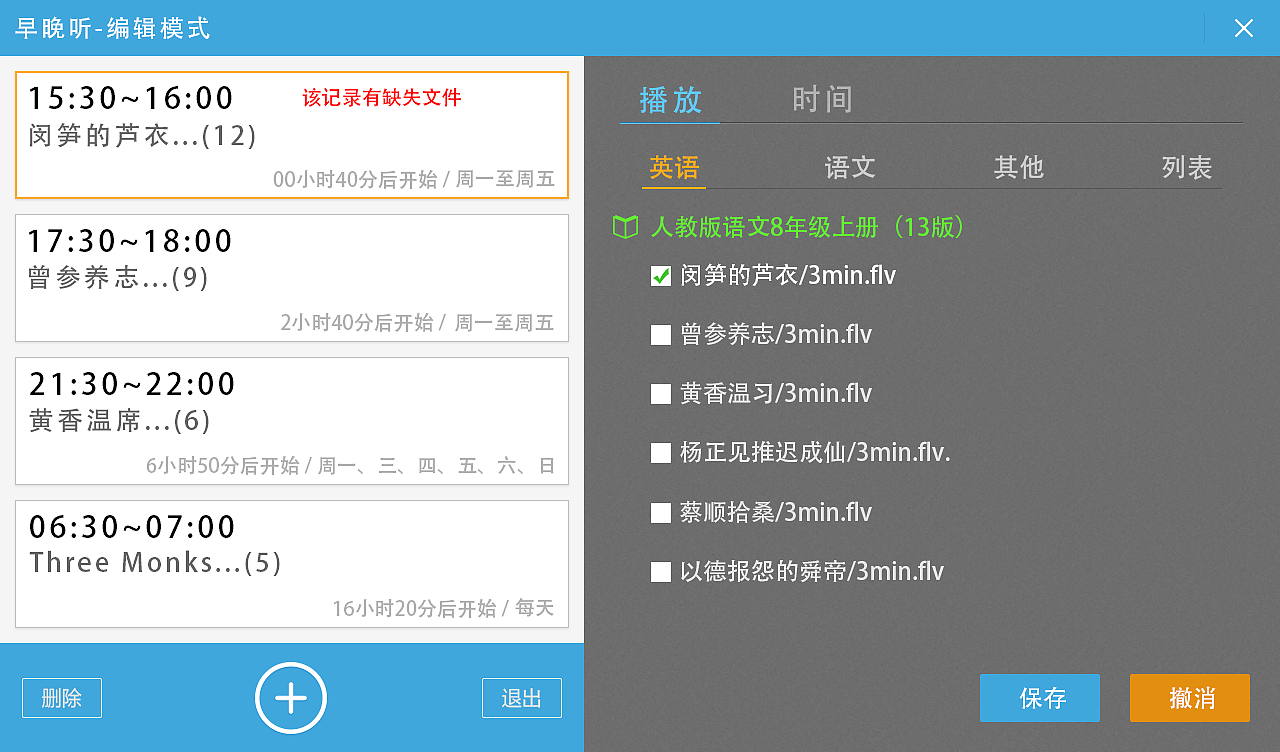Select the 21:30~22:00 黄香温席 record
This screenshot has width=1280, height=752.
coord(292,421)
